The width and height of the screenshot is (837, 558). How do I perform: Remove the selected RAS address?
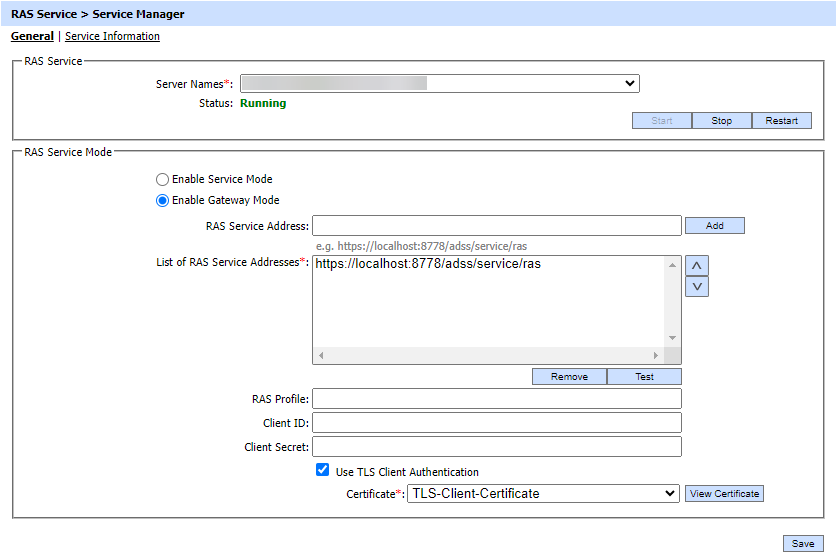[569, 377]
